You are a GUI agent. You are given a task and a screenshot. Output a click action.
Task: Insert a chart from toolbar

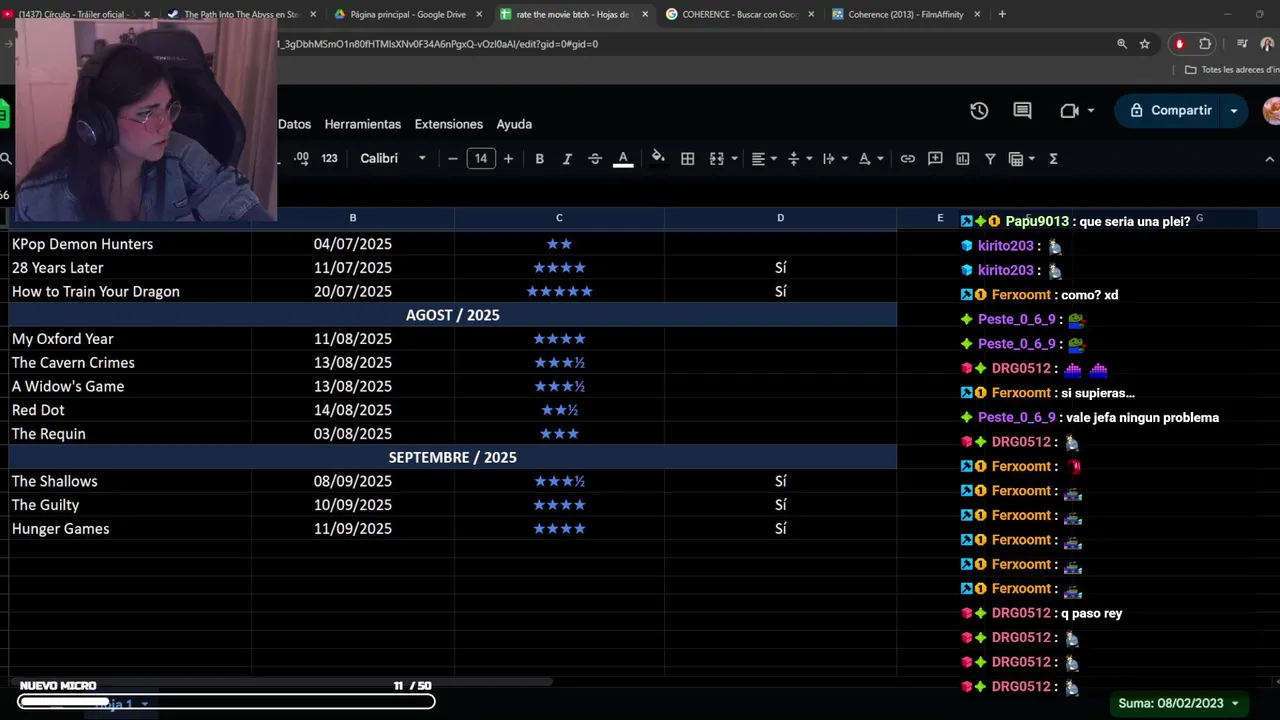[963, 158]
